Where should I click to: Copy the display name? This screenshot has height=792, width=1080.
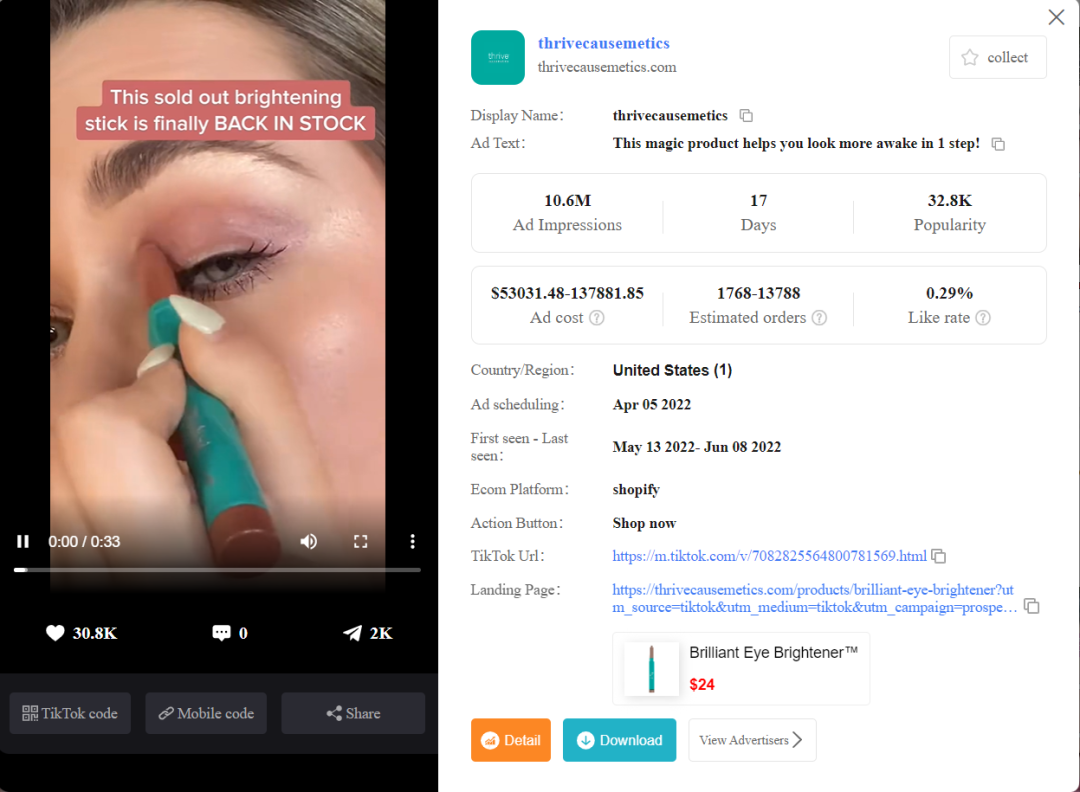tap(746, 115)
